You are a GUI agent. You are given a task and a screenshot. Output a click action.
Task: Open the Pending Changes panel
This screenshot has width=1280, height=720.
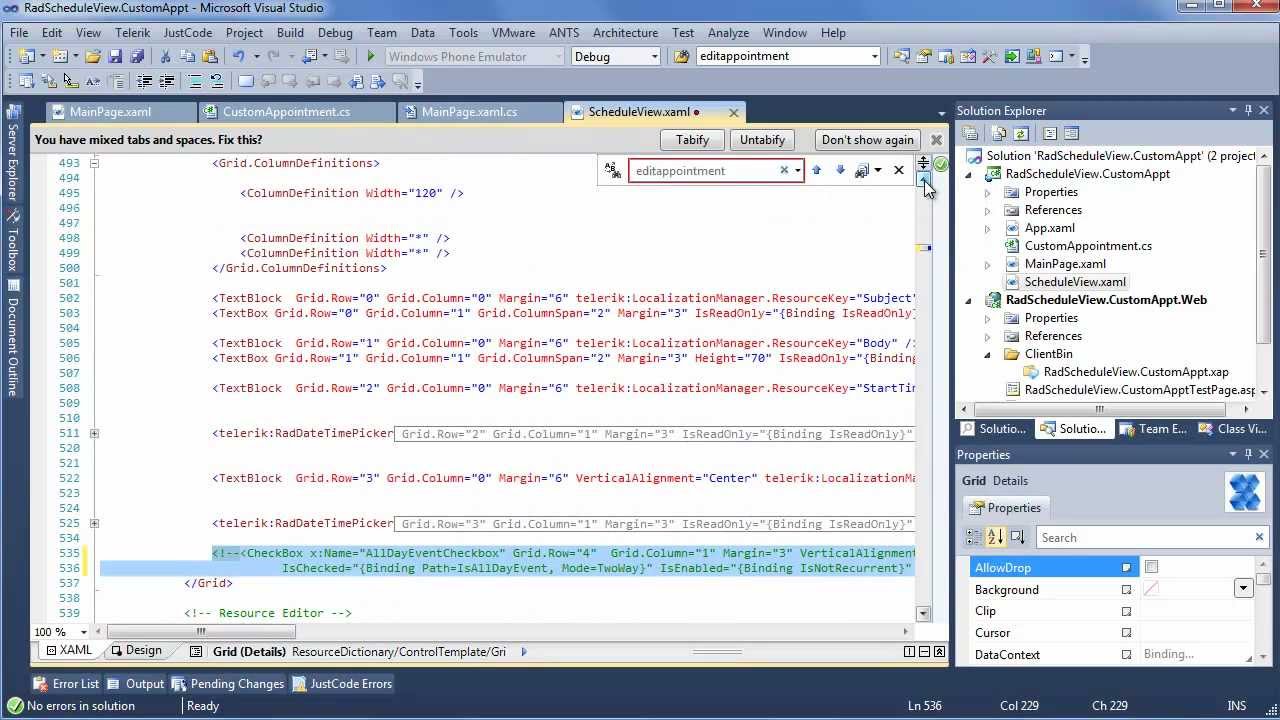[x=227, y=684]
